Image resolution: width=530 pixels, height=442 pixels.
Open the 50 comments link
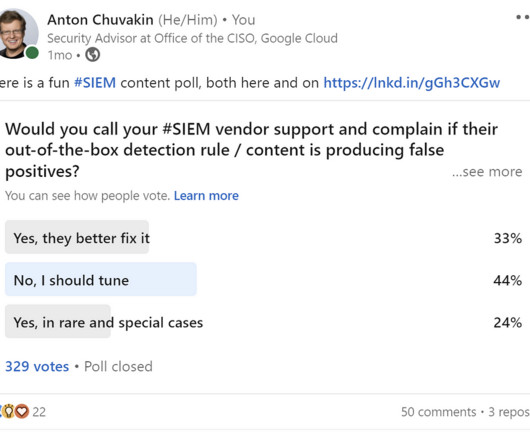tap(438, 412)
